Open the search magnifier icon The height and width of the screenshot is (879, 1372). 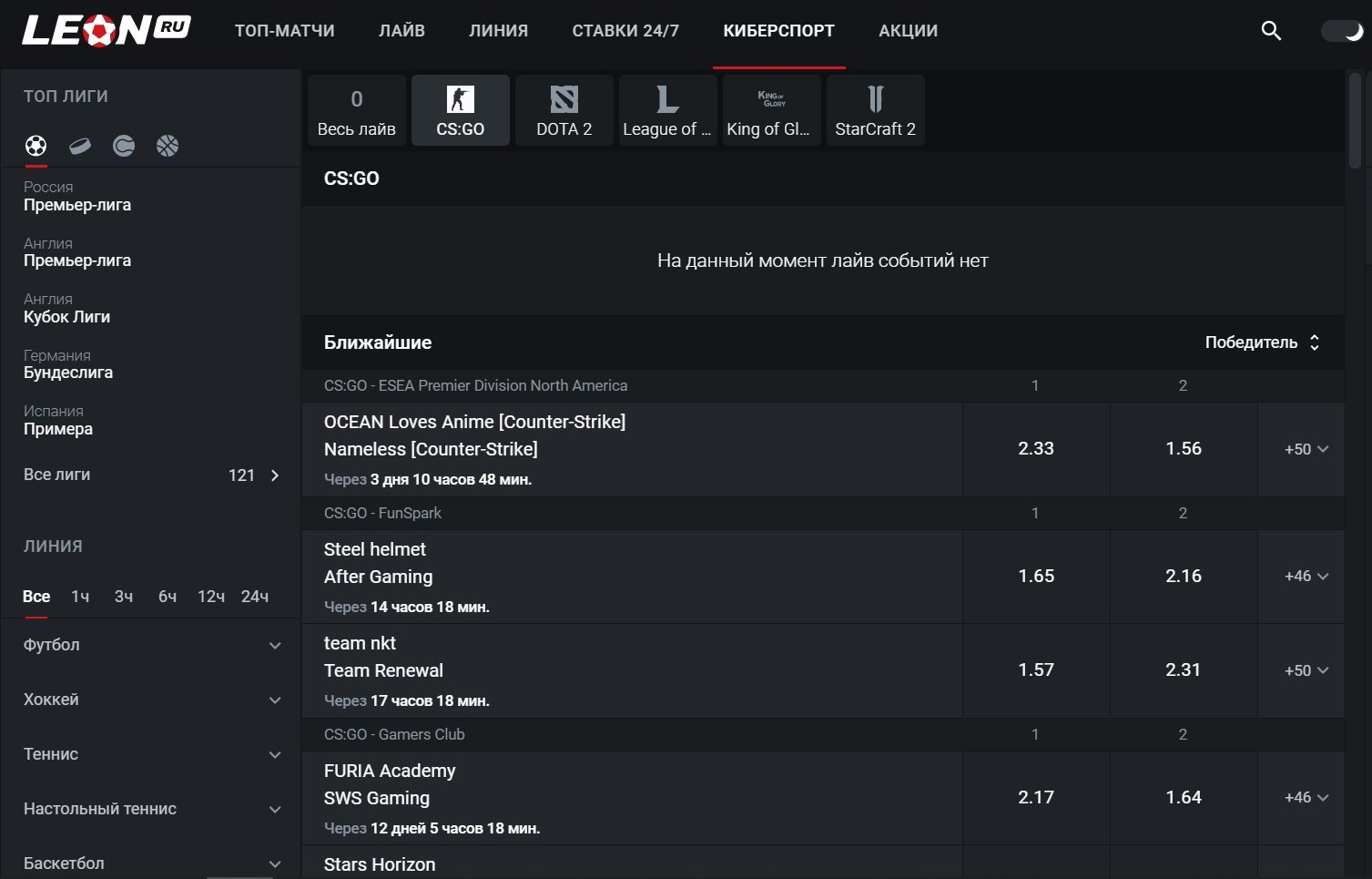click(1271, 31)
